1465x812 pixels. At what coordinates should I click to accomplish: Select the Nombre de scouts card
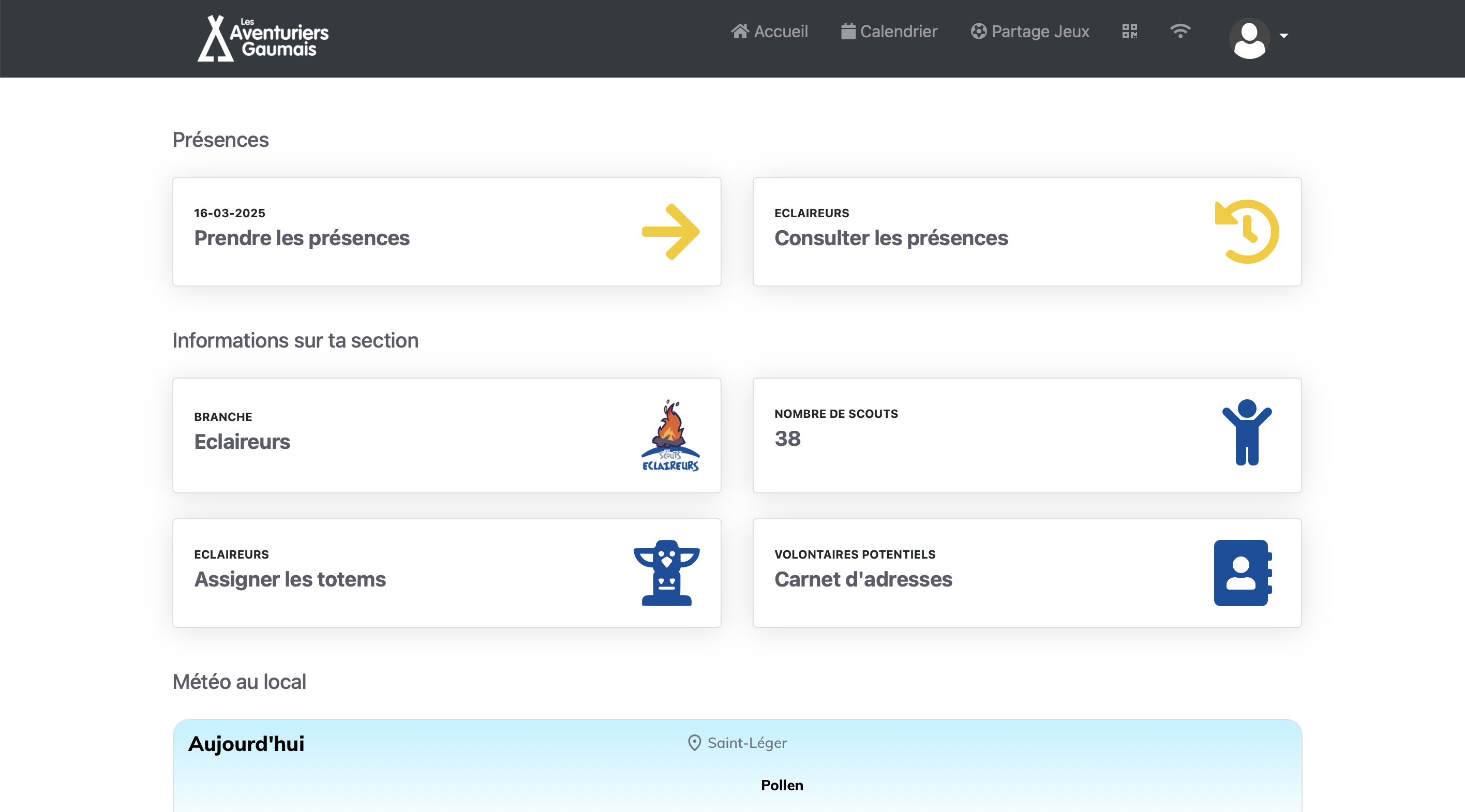point(1026,434)
